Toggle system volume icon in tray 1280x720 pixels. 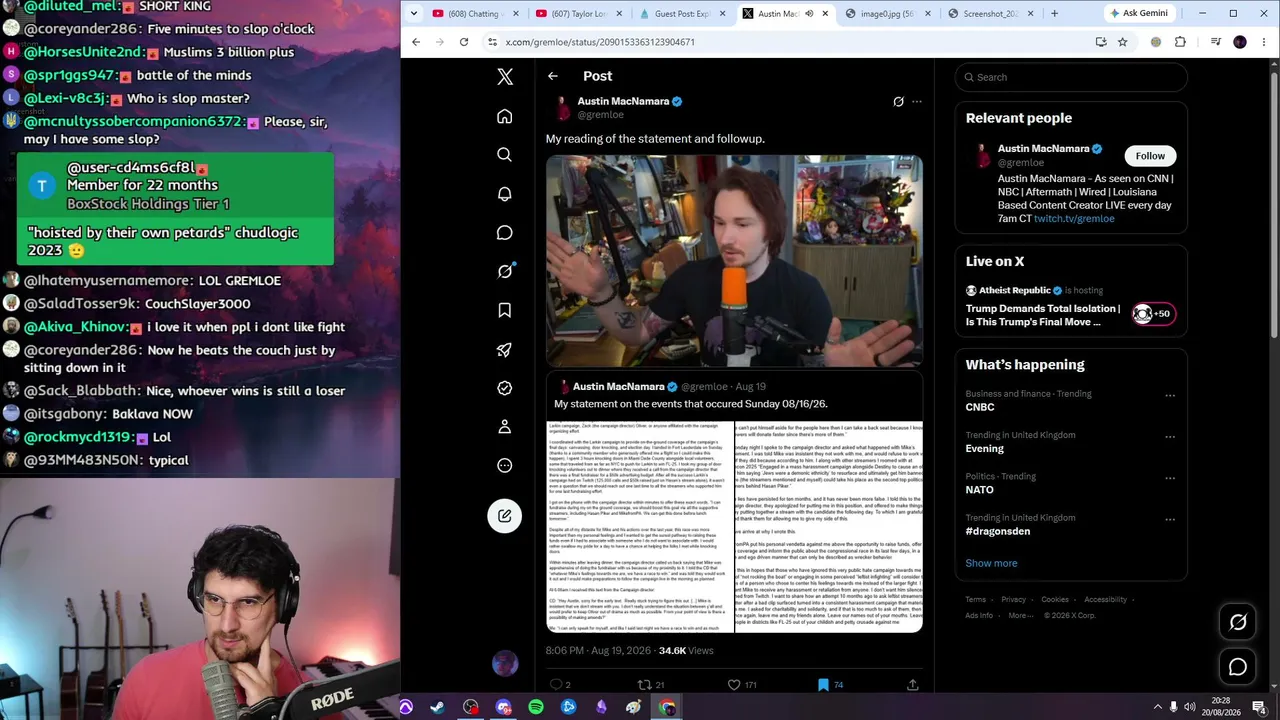[x=1190, y=707]
